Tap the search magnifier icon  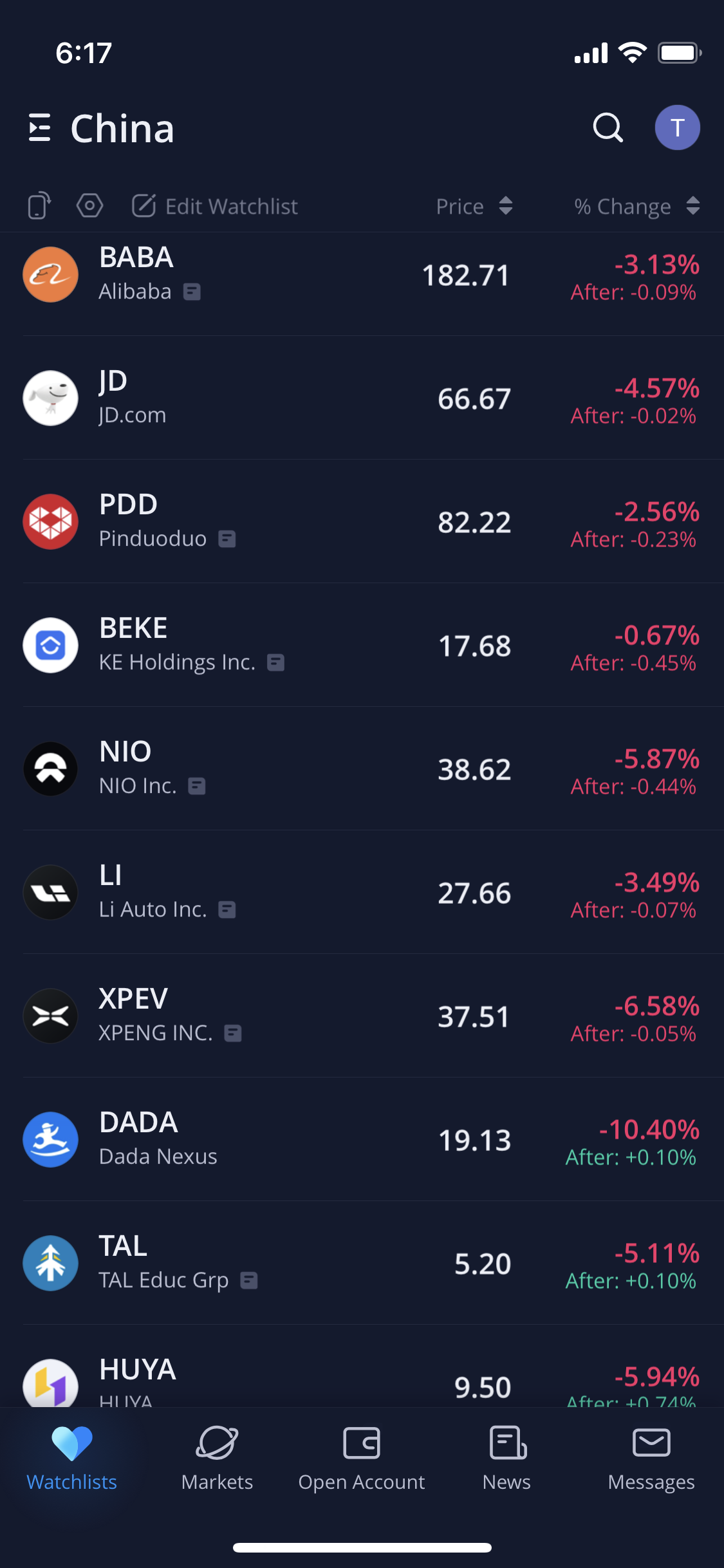(x=608, y=127)
